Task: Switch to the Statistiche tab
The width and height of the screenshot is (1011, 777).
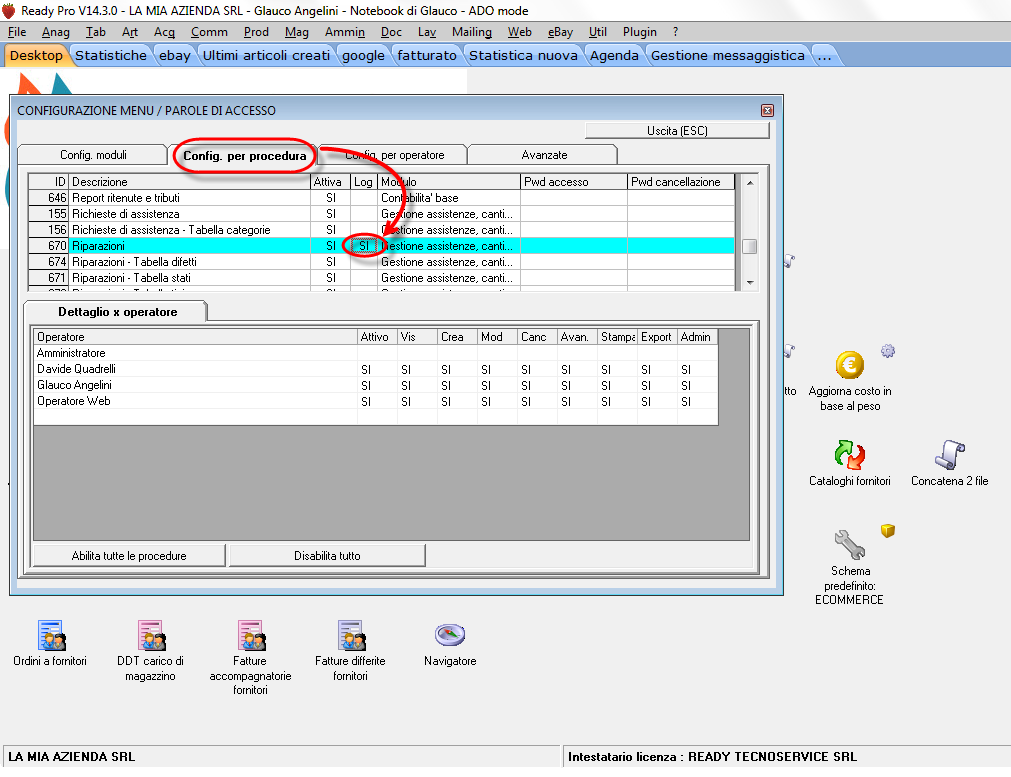Action: (111, 55)
